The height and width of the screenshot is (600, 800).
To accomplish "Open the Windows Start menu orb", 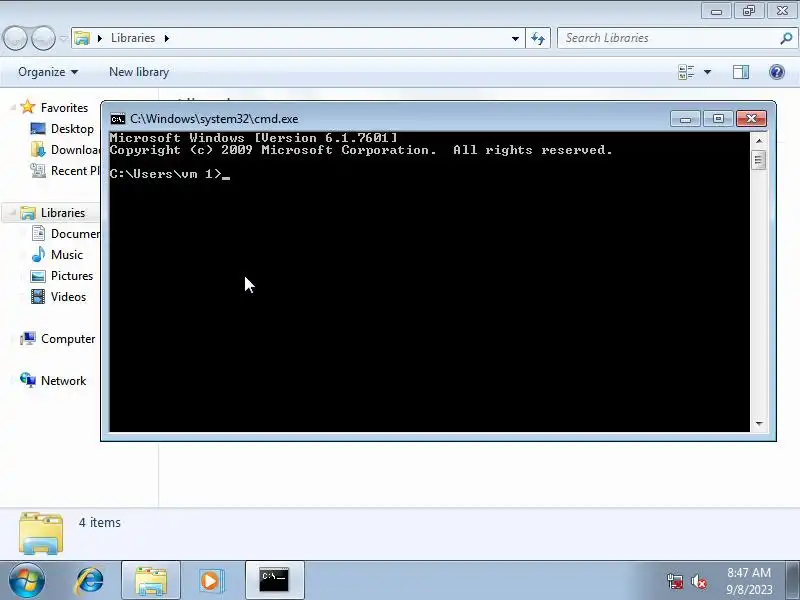I will (x=27, y=581).
